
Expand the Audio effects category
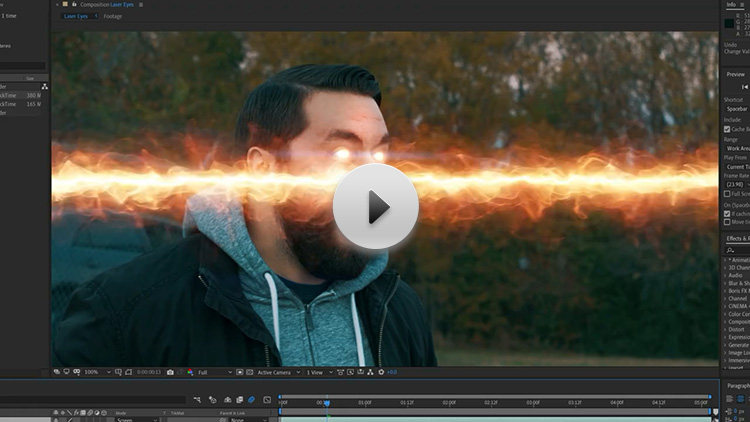click(x=725, y=275)
